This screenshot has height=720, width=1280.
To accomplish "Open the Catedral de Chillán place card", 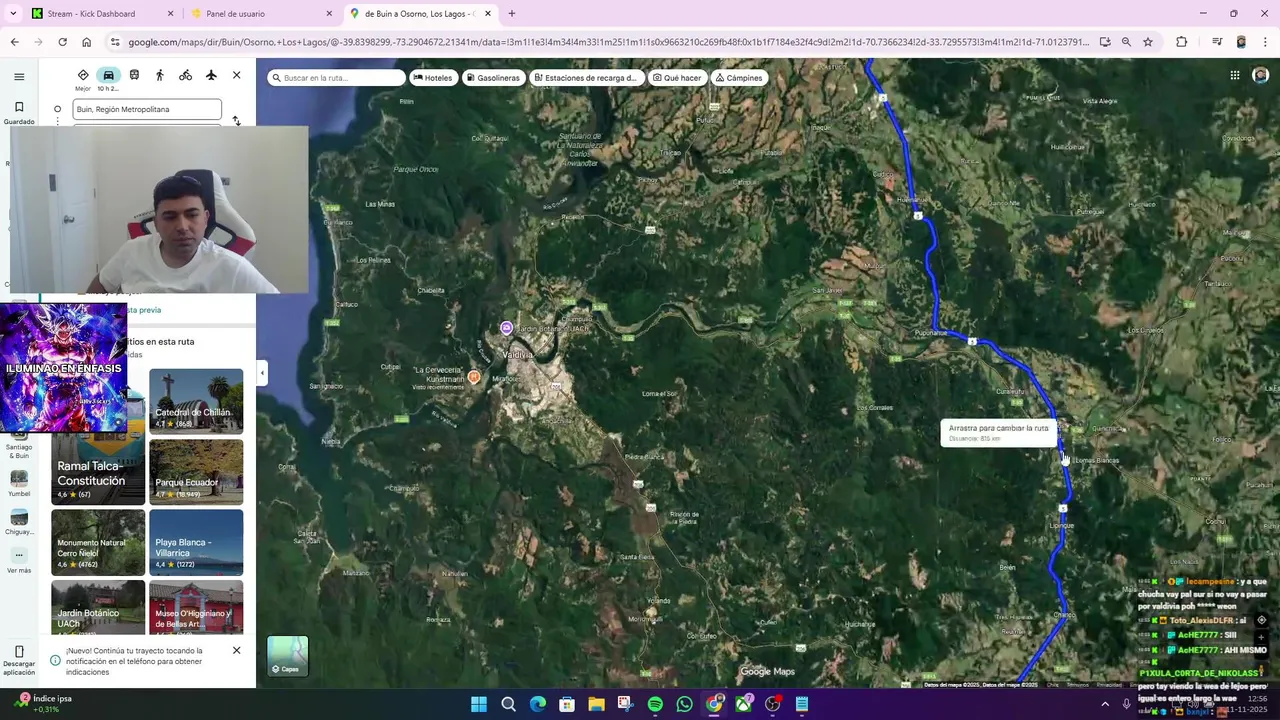I will click(196, 401).
